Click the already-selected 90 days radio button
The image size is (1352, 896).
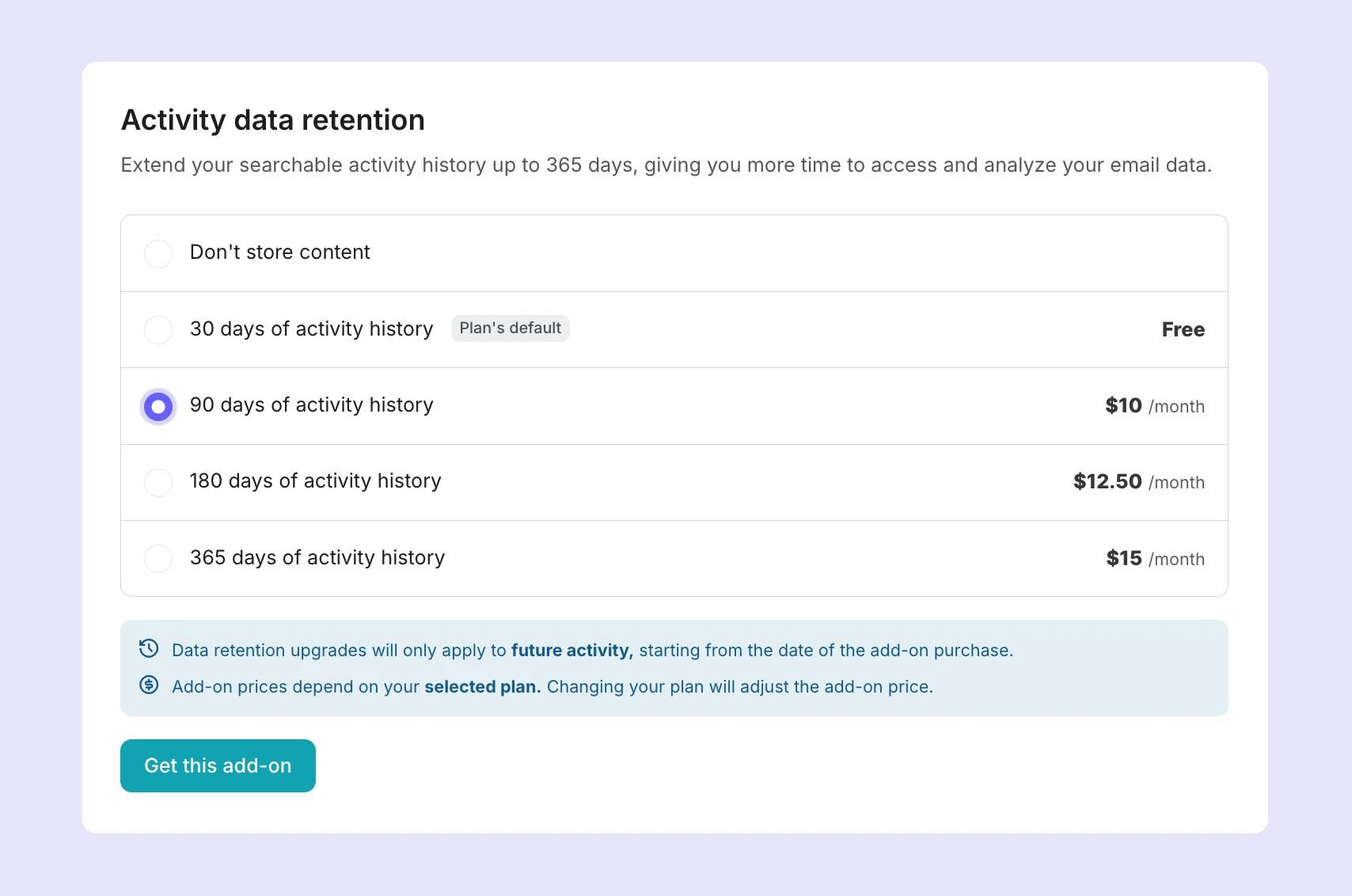click(x=158, y=406)
